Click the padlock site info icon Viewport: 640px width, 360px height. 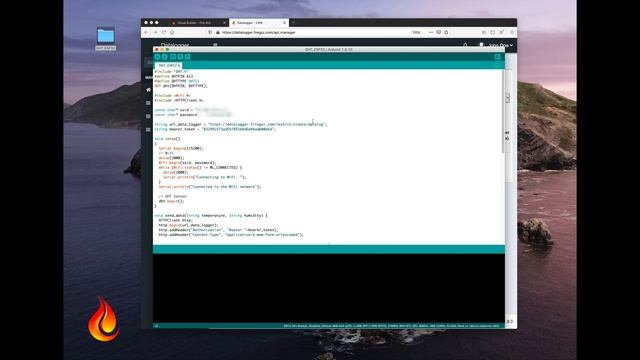218,32
